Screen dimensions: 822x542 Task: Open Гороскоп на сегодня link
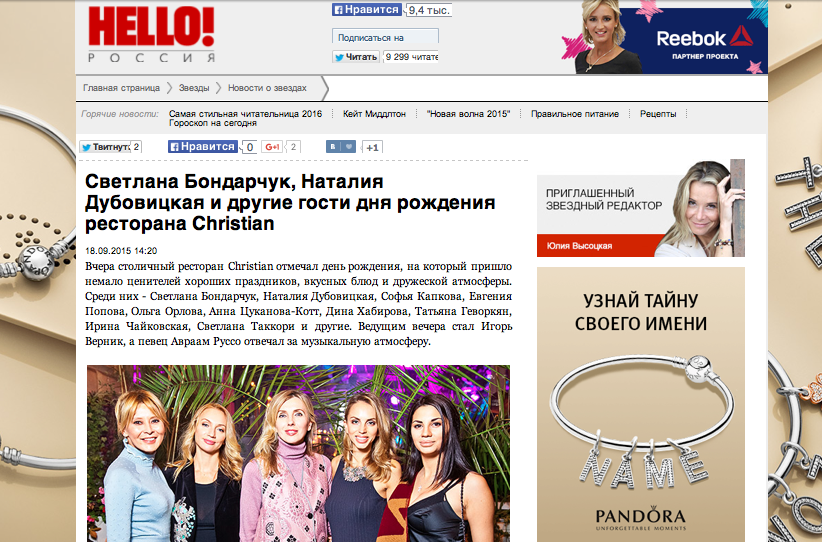point(213,123)
